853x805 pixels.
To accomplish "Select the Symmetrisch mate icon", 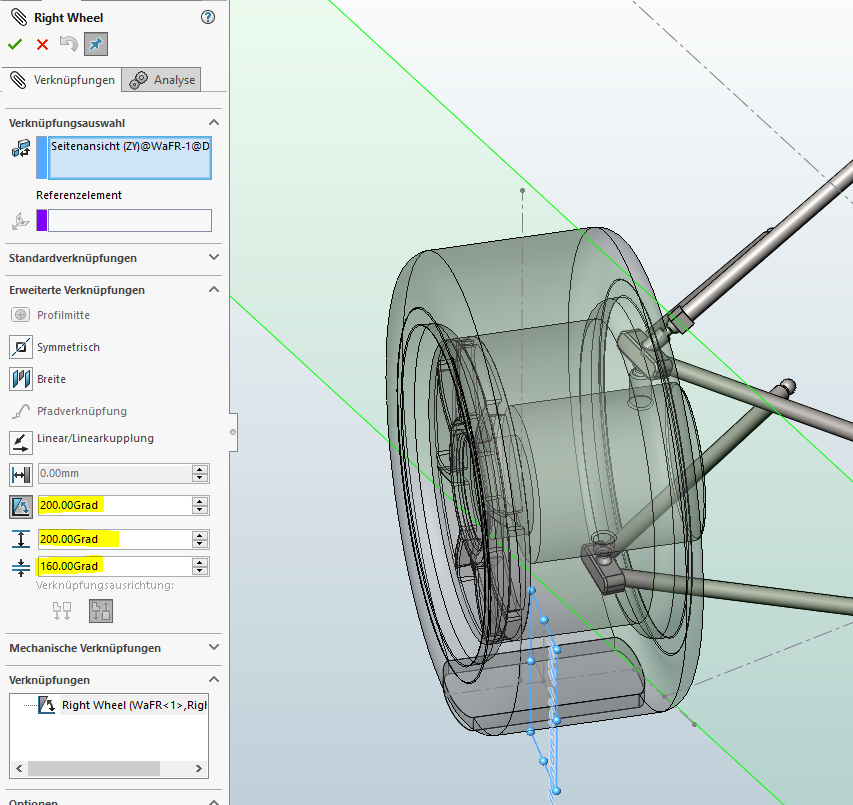I will 20,347.
